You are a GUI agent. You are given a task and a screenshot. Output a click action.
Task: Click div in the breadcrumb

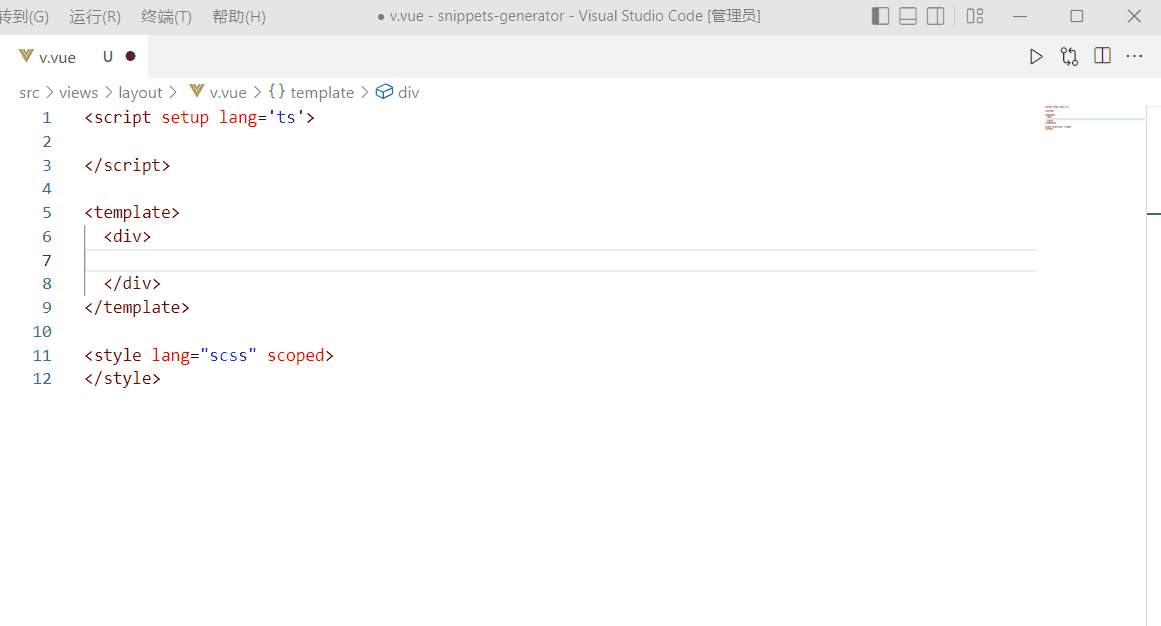(x=409, y=93)
